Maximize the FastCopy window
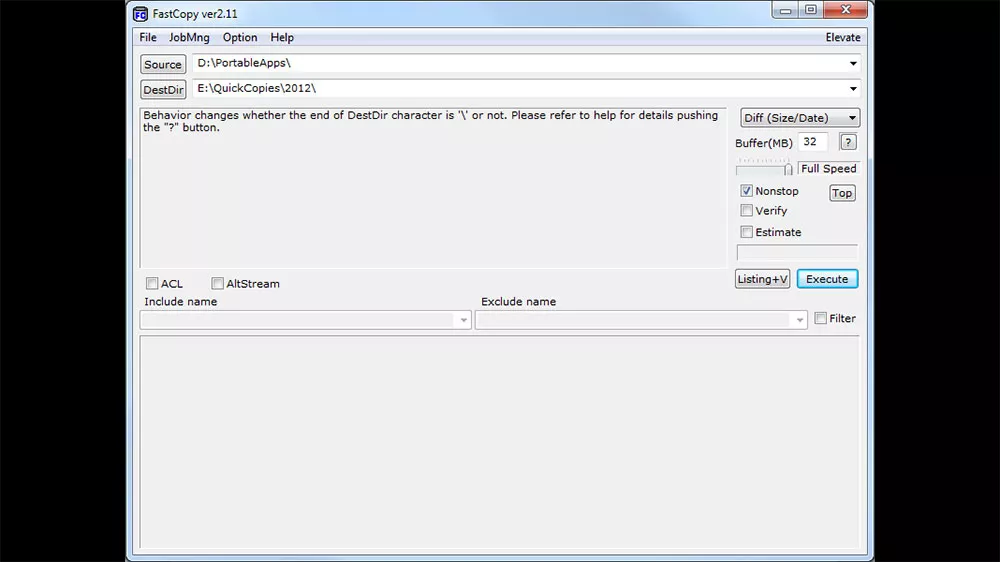Viewport: 1000px width, 562px height. pos(811,10)
